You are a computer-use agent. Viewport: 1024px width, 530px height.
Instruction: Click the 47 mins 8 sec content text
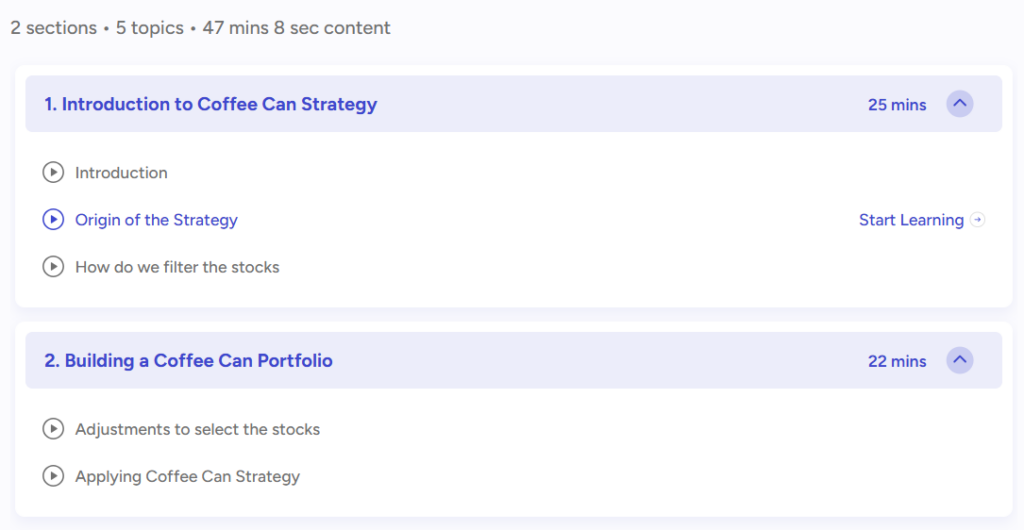(x=296, y=28)
